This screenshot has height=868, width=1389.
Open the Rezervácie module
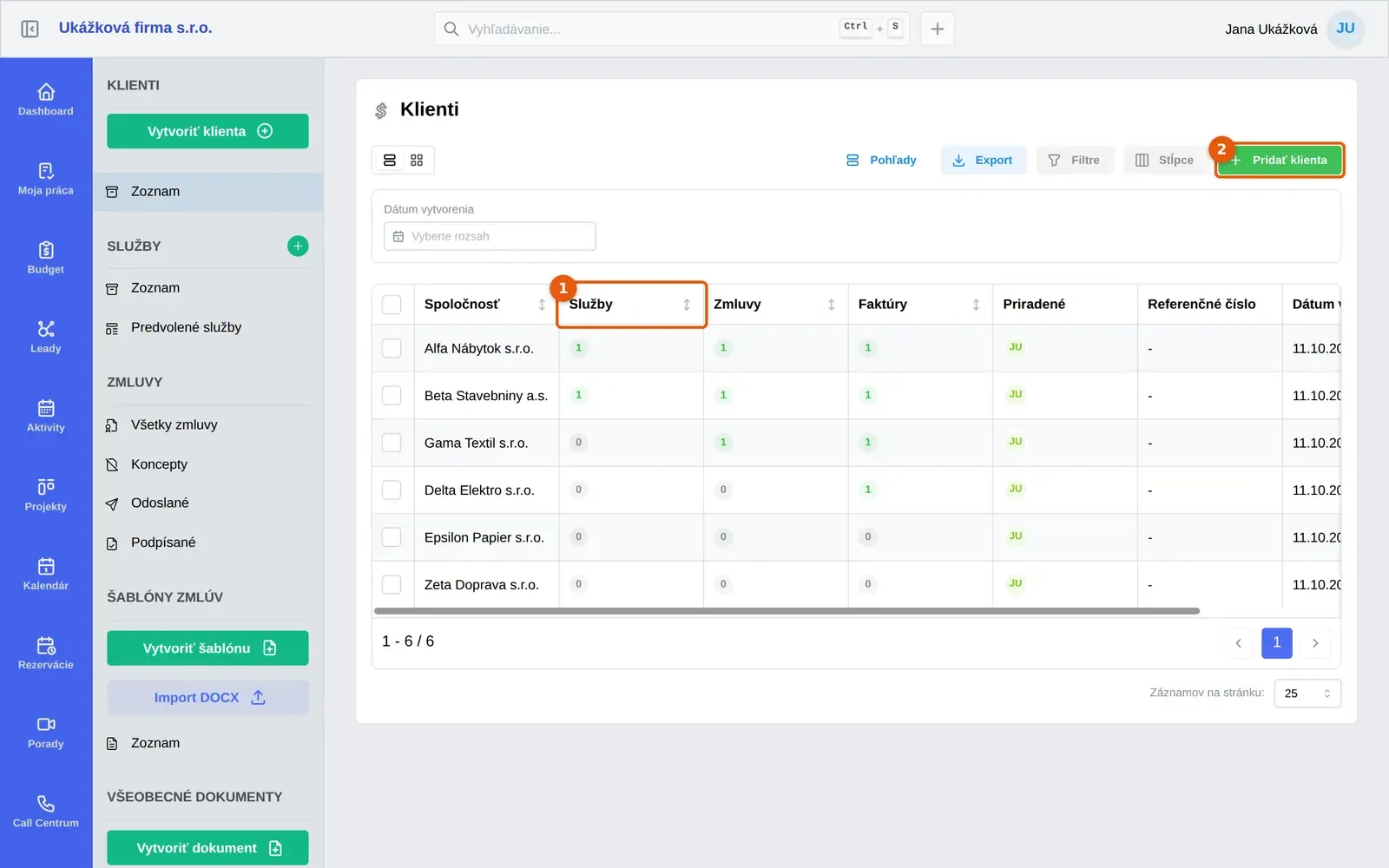[46, 652]
